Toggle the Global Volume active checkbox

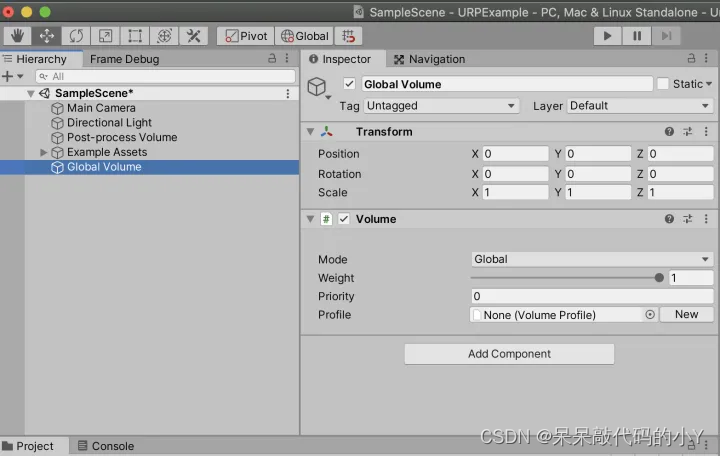point(349,84)
